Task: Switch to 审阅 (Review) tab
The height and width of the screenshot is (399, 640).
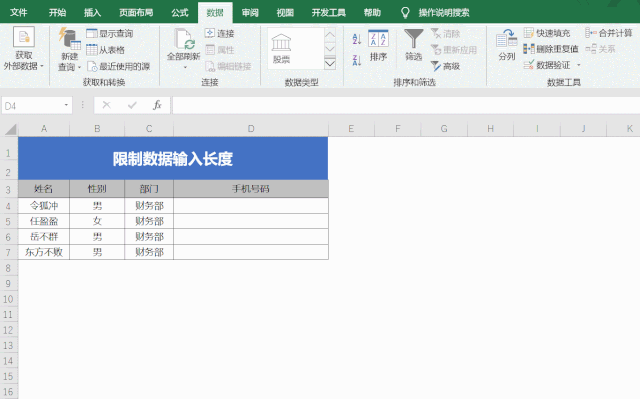Action: coord(250,13)
